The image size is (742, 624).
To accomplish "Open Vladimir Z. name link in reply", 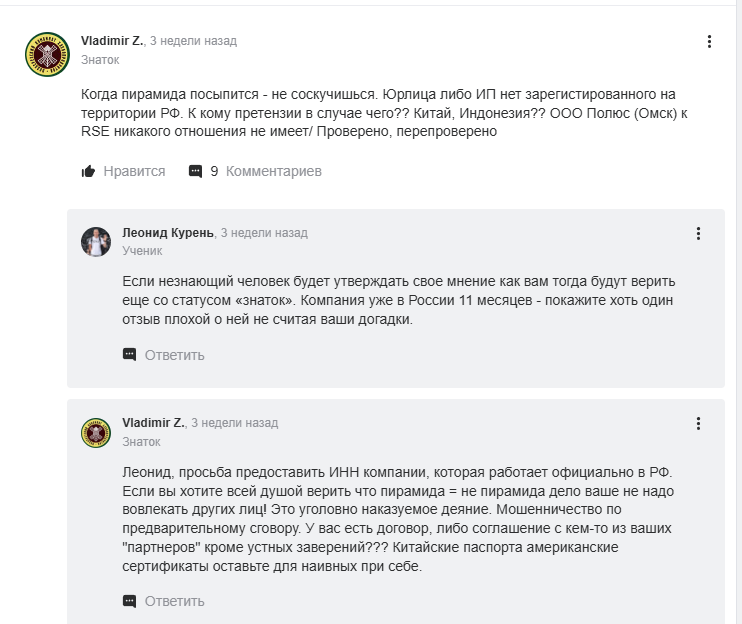I will click(x=153, y=422).
